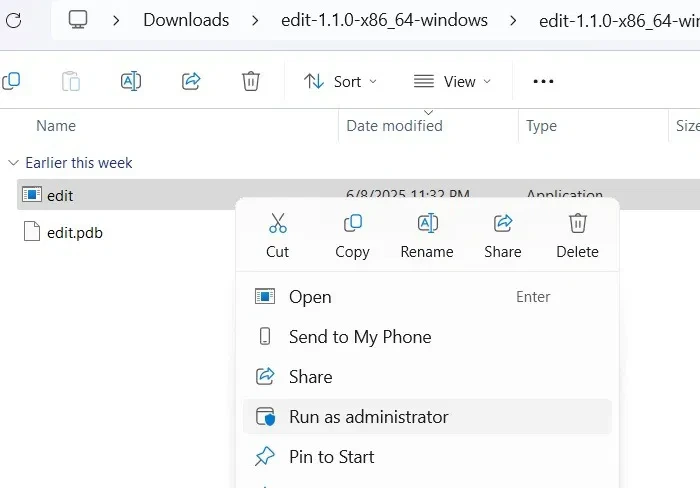Viewport: 700px width, 488px height.
Task: Open the View dropdown menu
Action: 453,81
